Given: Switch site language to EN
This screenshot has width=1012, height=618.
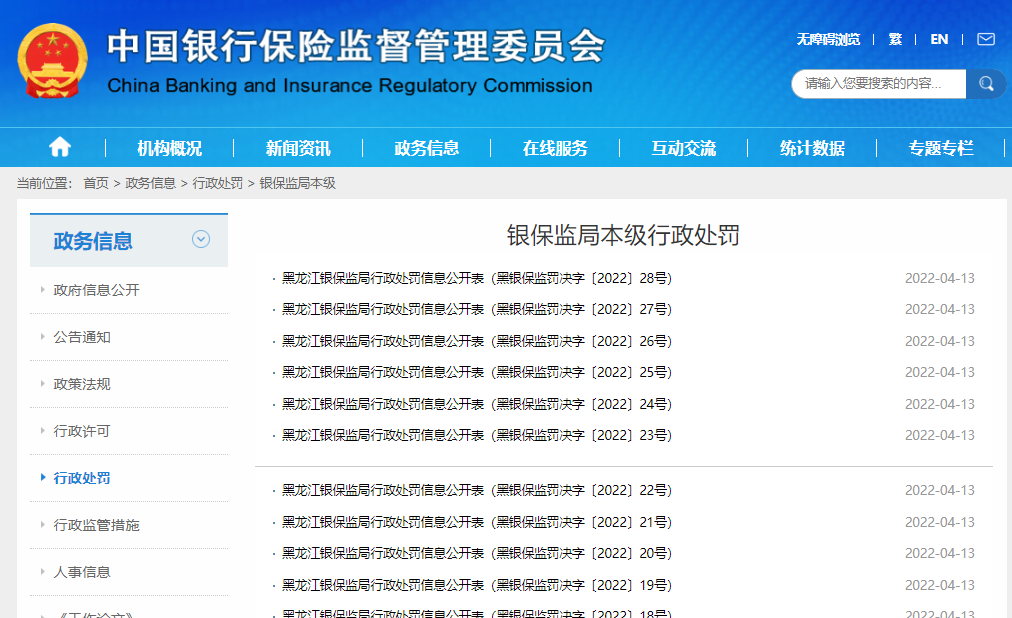Looking at the screenshot, I should pyautogui.click(x=939, y=39).
